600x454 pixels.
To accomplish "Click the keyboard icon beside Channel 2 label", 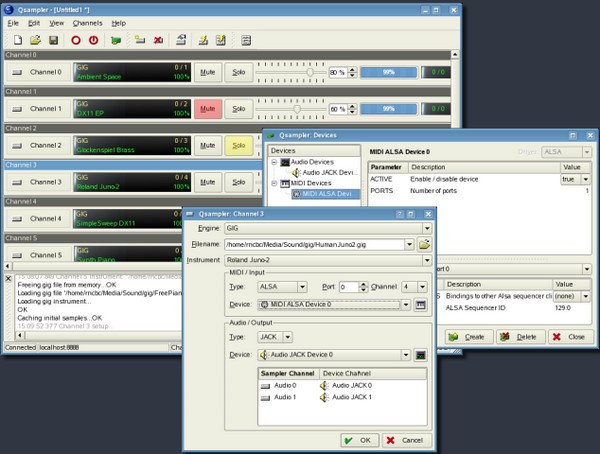I will [17, 146].
